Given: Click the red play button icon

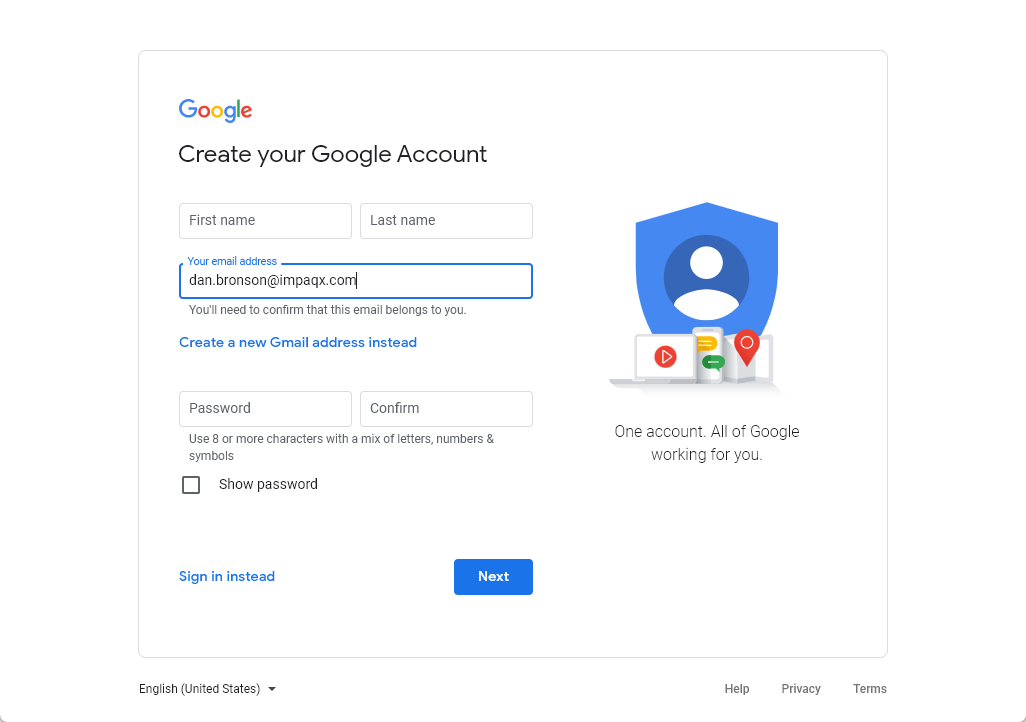Looking at the screenshot, I should coord(665,356).
